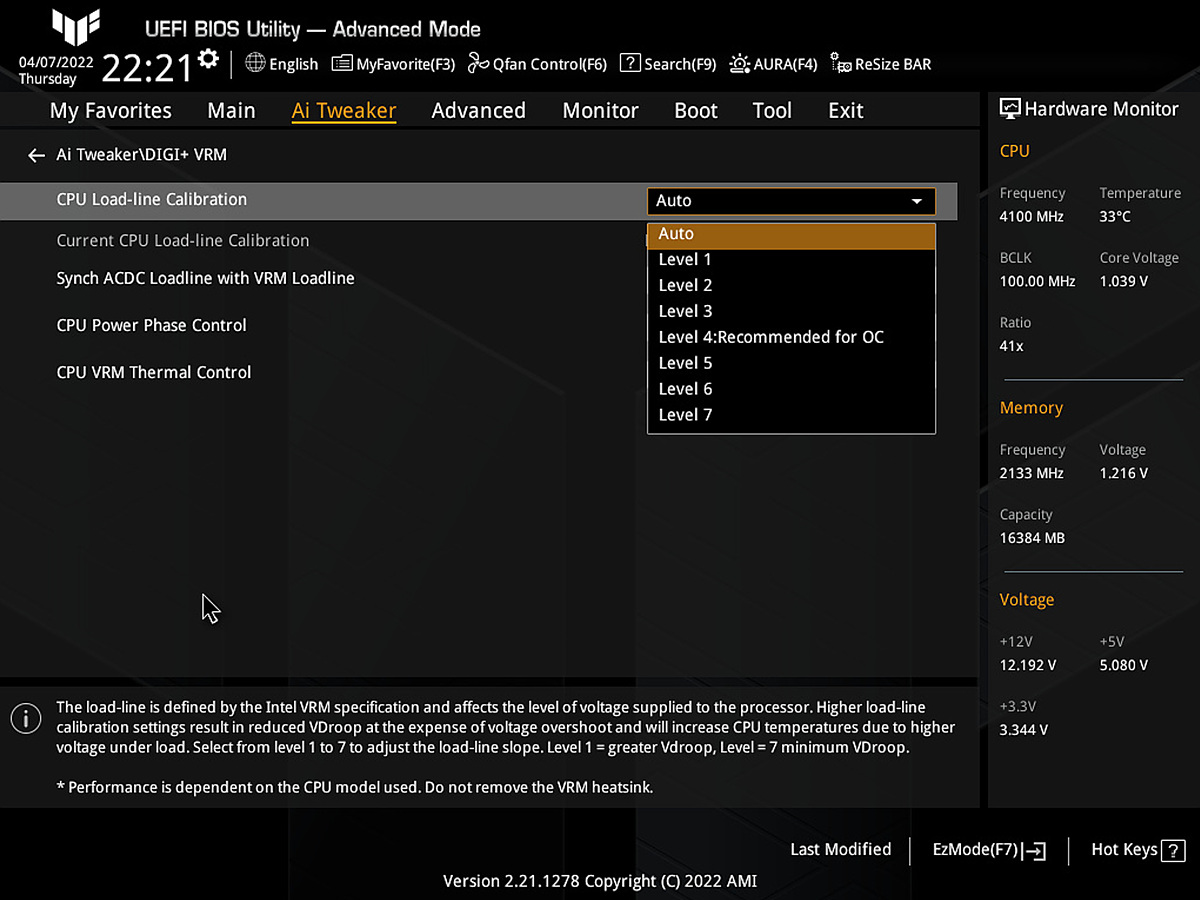Click the Current CPU Load-line Calibration row
1200x900 pixels.
tap(183, 241)
